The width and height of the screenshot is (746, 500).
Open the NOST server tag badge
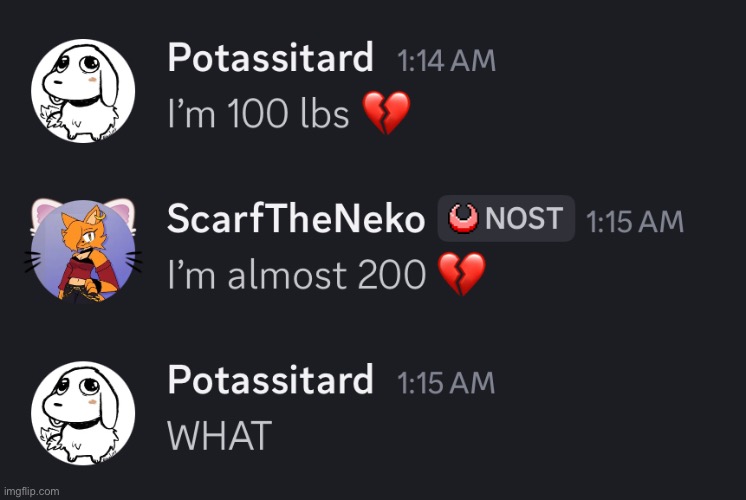(506, 219)
